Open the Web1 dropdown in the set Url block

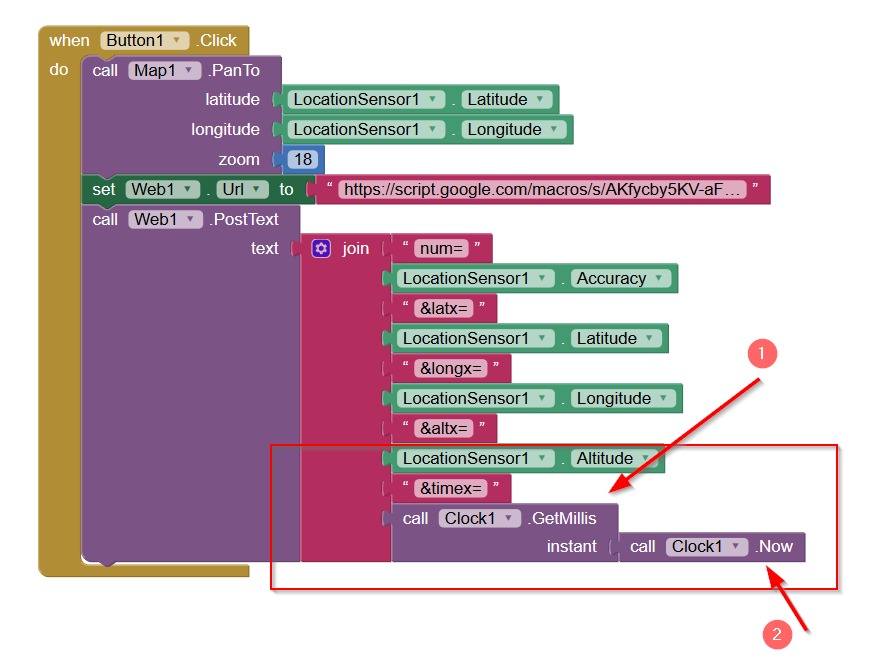tap(163, 189)
